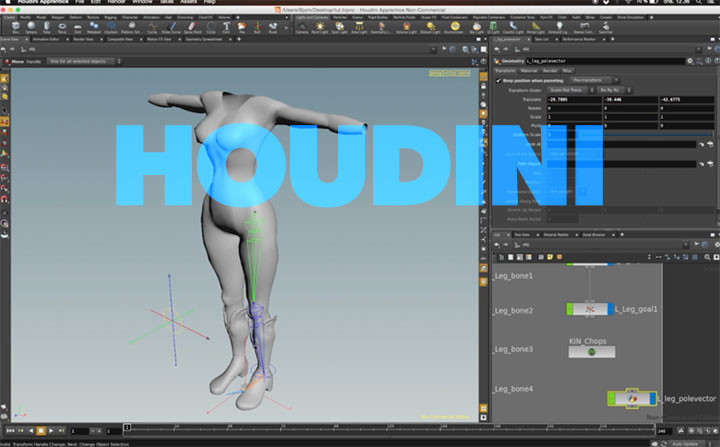This screenshot has width=720, height=447.
Task: Toggle Keep position when parenting checkbox
Action: tap(498, 80)
